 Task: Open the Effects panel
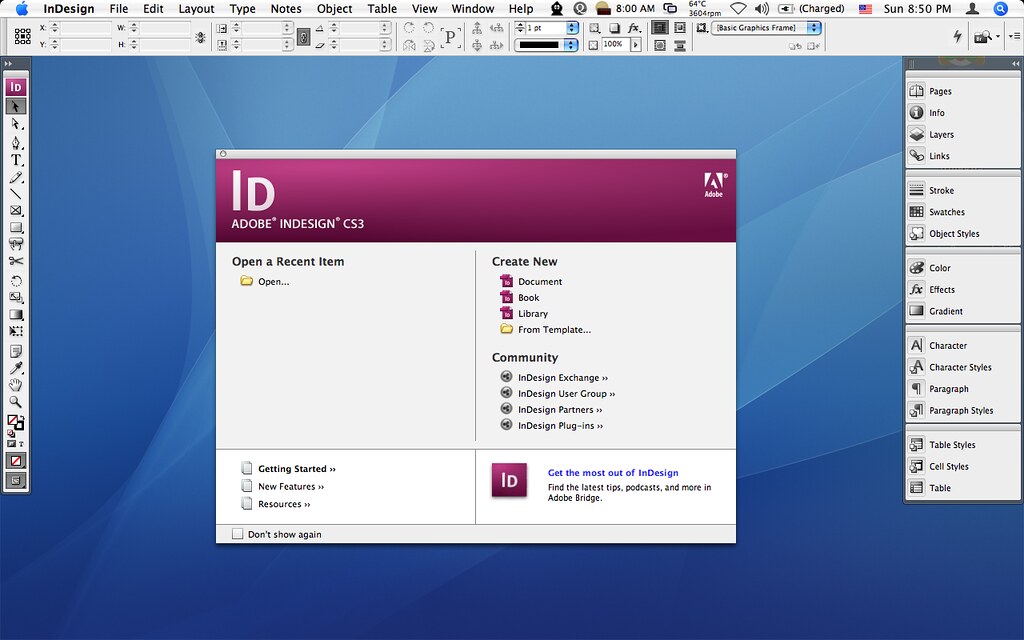tap(941, 290)
